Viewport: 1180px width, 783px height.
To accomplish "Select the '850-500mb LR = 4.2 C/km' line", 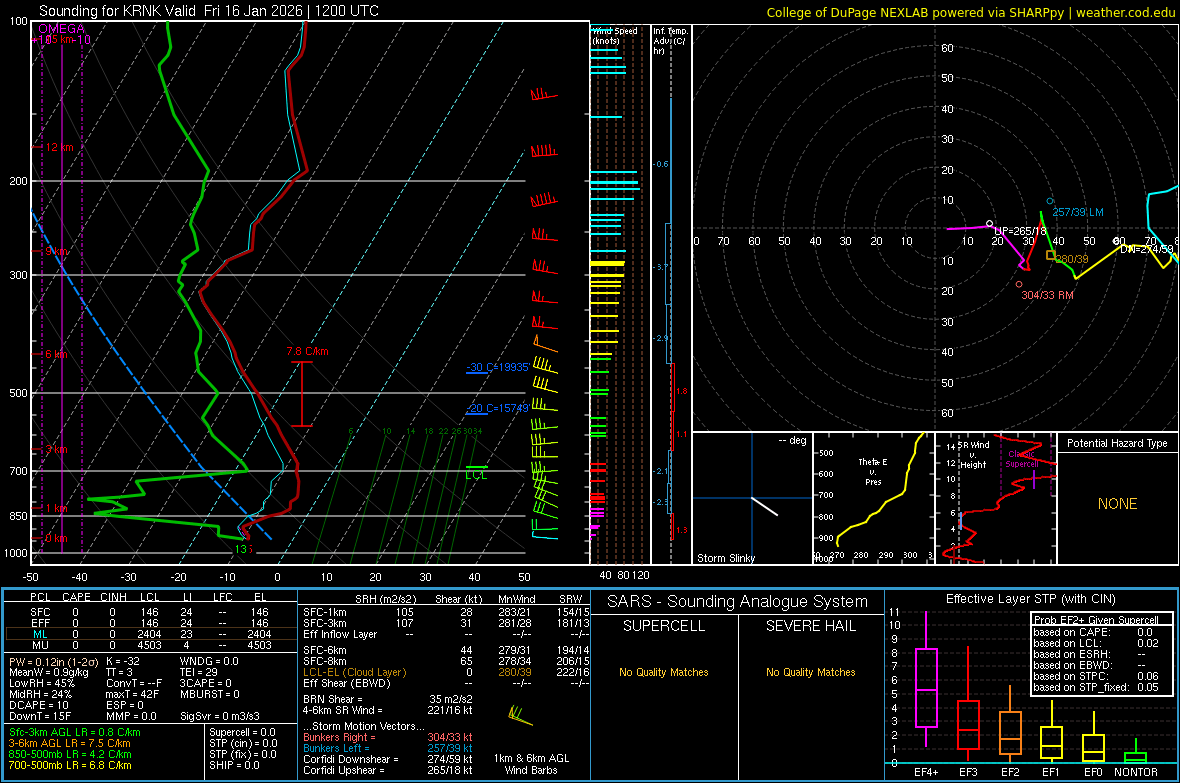I will click(x=70, y=754).
